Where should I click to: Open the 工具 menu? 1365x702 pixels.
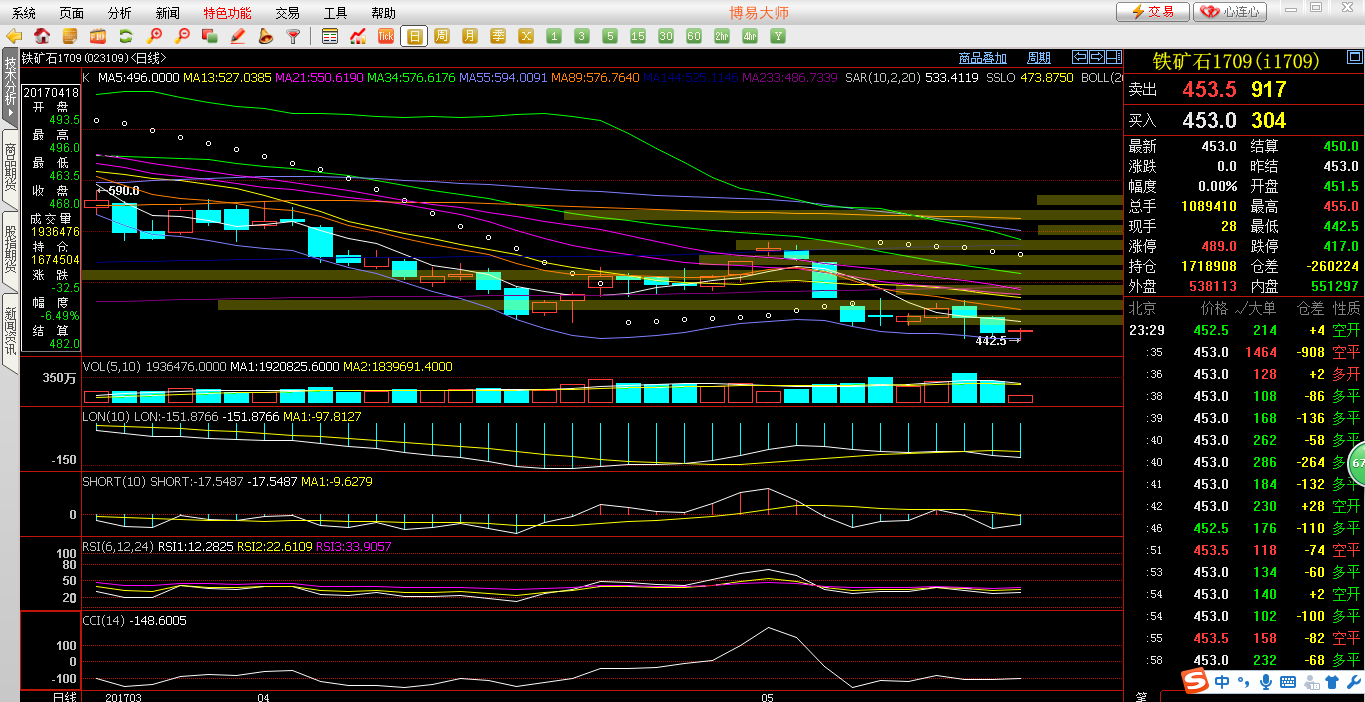click(x=336, y=13)
